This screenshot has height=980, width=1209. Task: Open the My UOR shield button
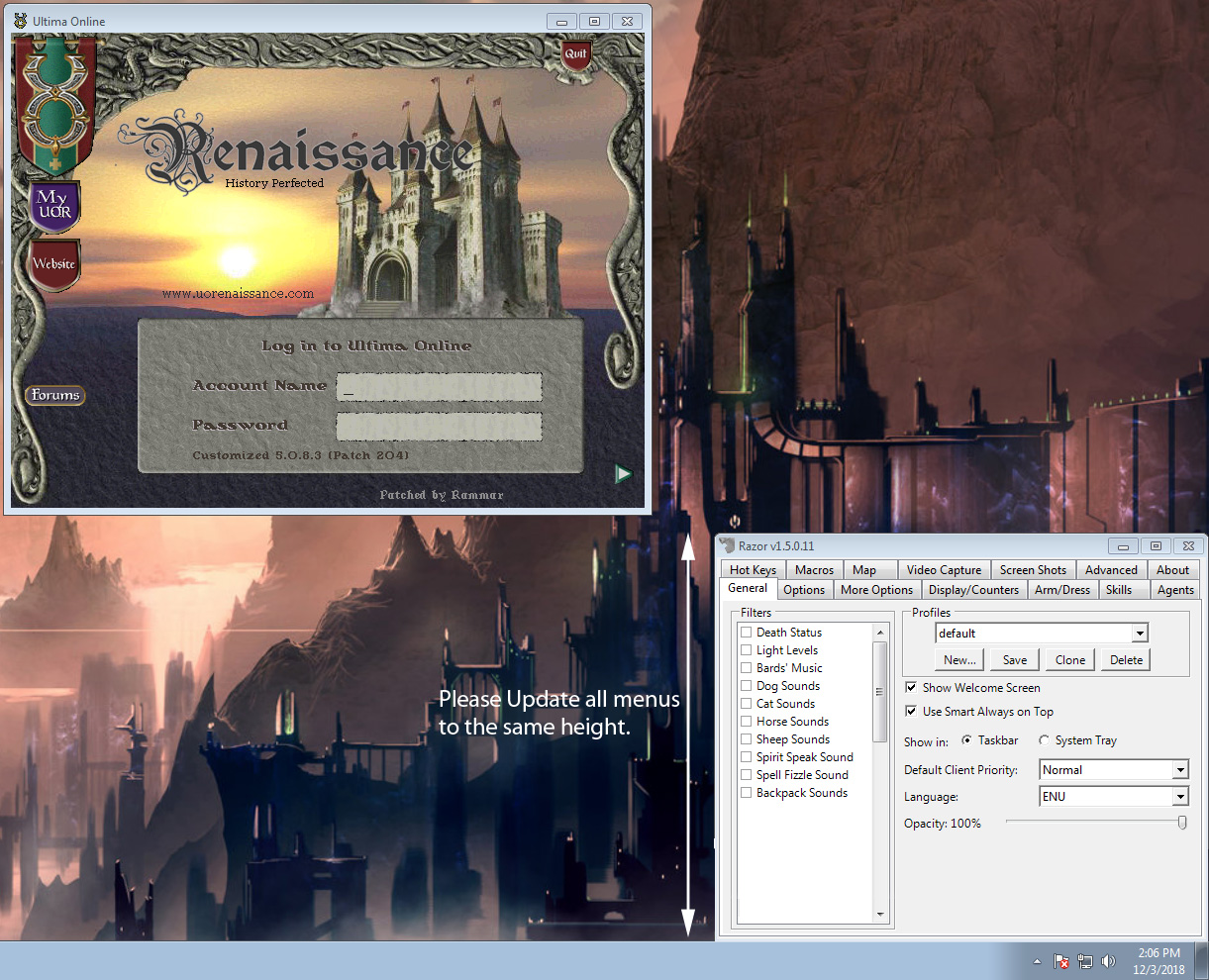[53, 206]
